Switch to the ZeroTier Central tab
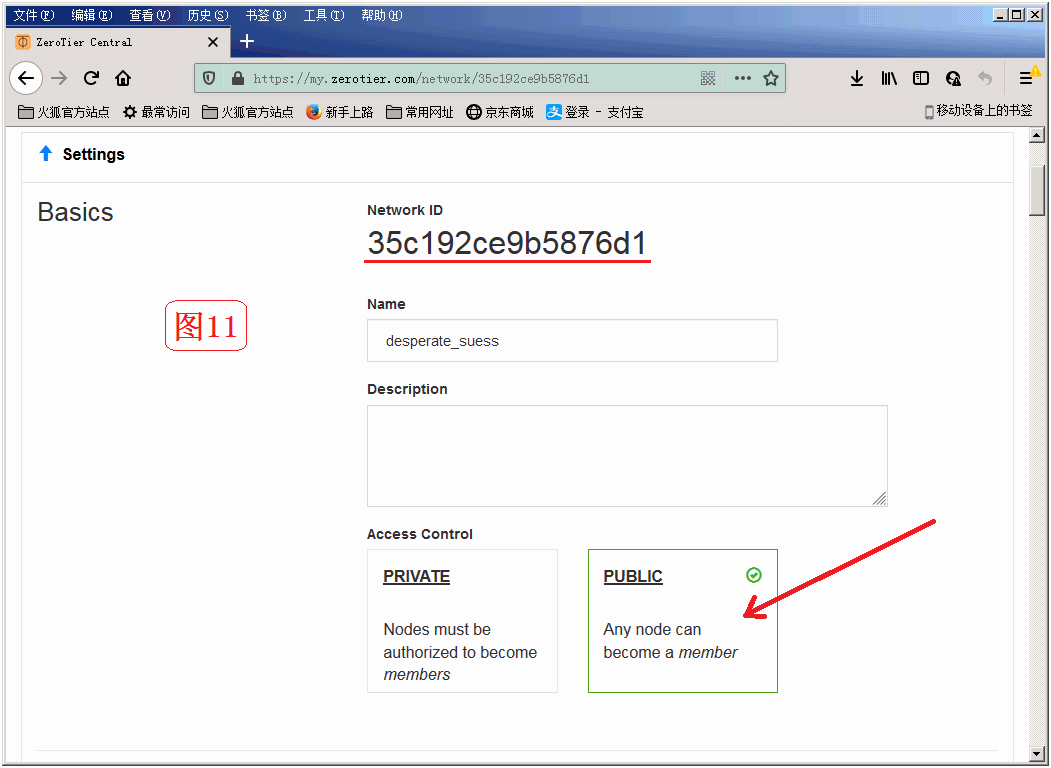1051x768 pixels. (x=118, y=42)
